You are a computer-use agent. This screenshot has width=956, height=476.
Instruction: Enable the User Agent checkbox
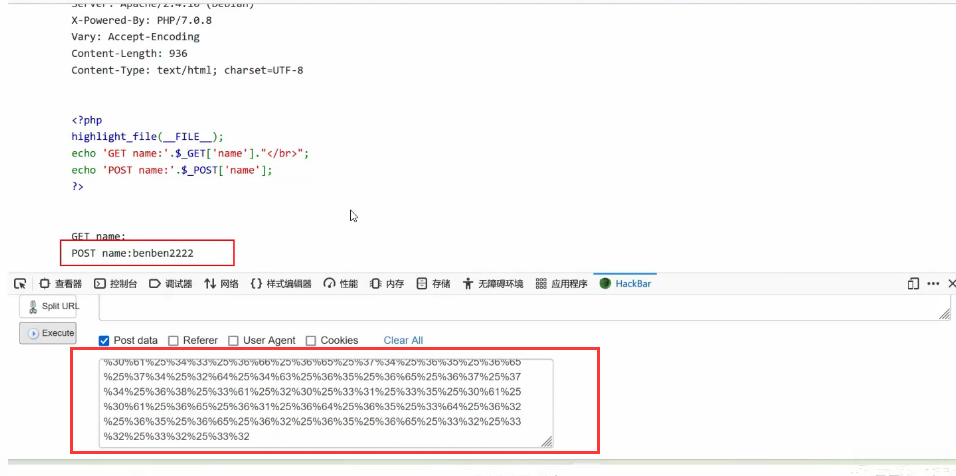234,341
